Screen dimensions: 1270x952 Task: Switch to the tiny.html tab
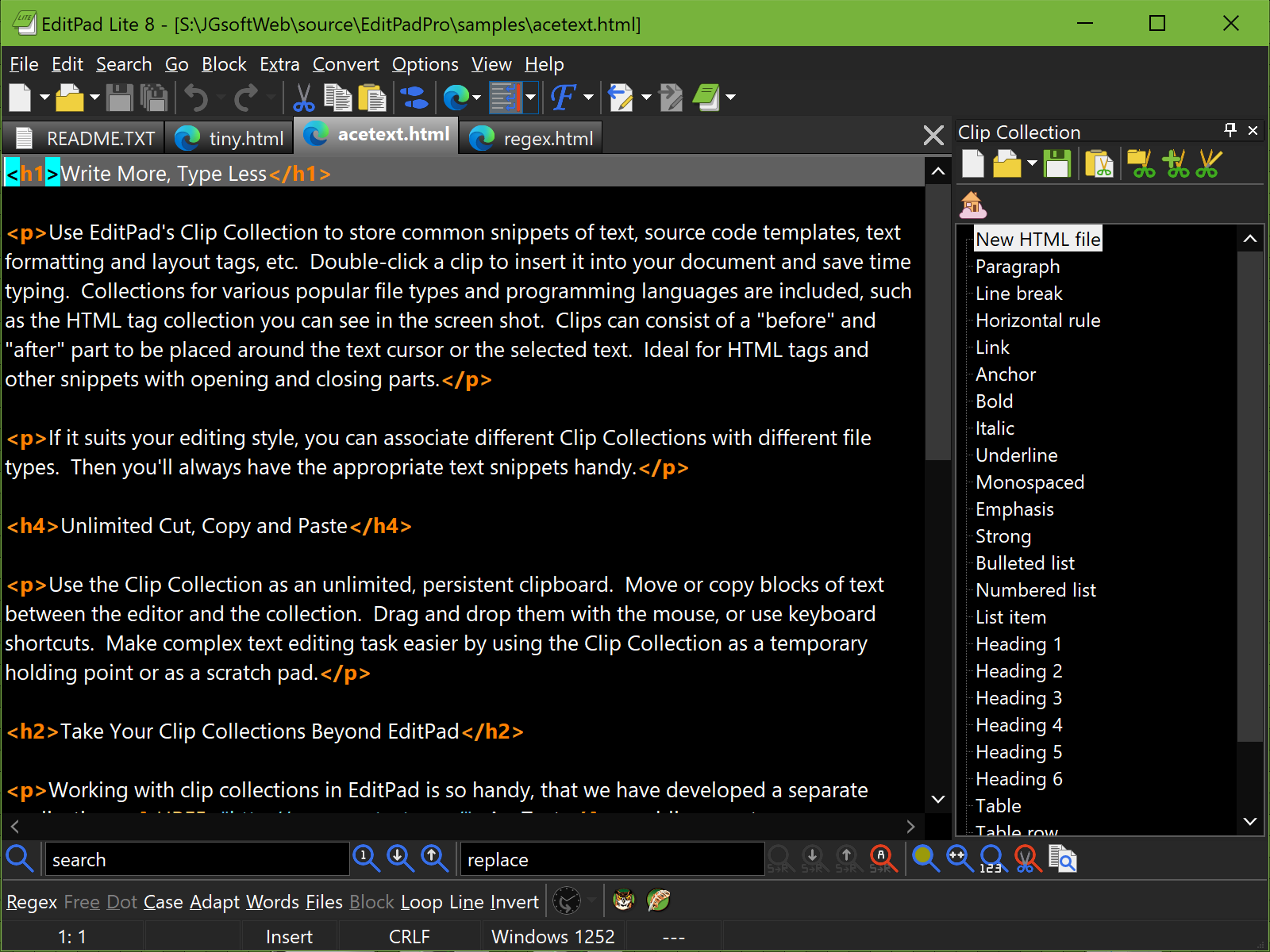(229, 138)
